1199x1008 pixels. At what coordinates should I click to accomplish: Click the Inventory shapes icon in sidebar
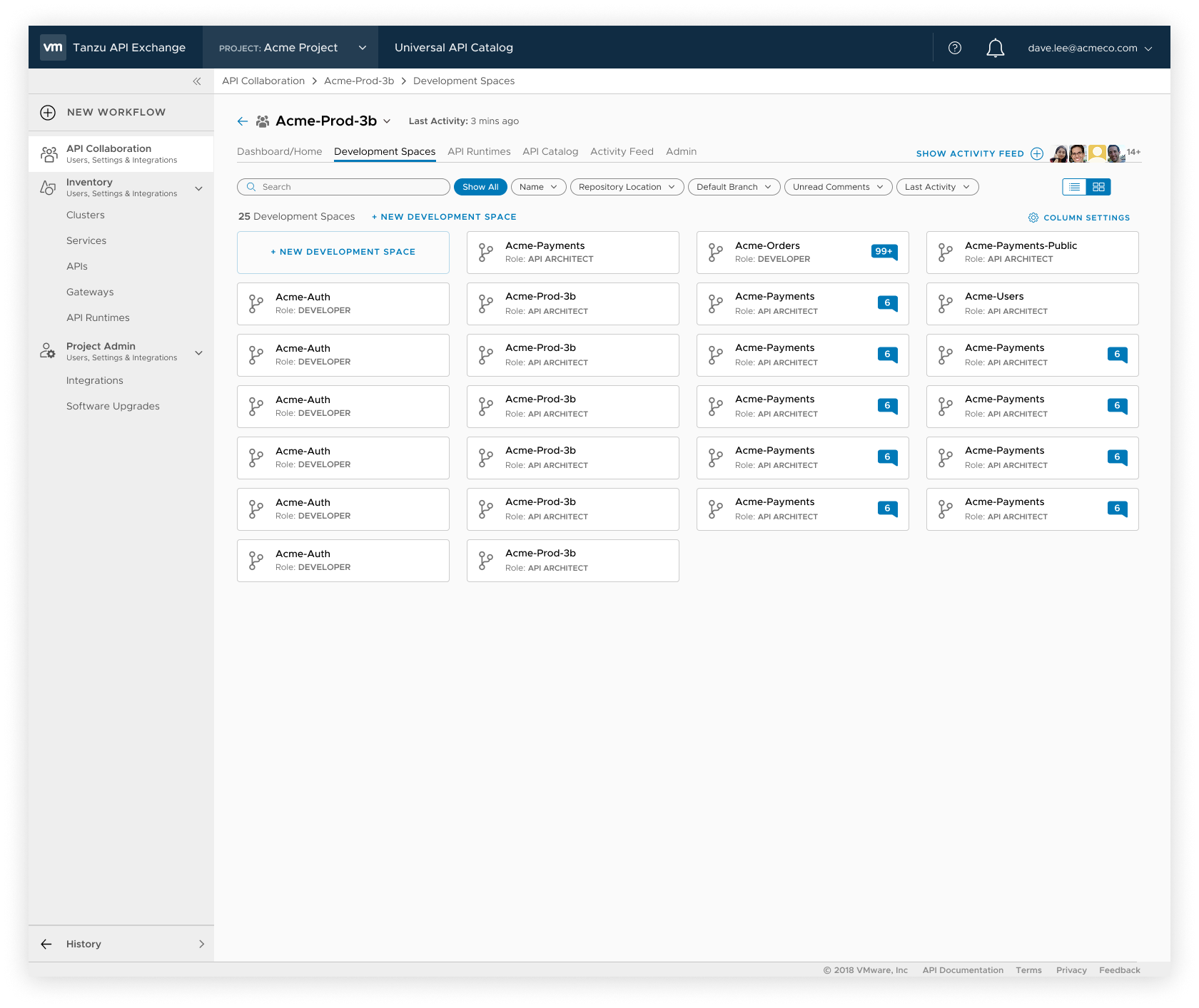point(49,188)
